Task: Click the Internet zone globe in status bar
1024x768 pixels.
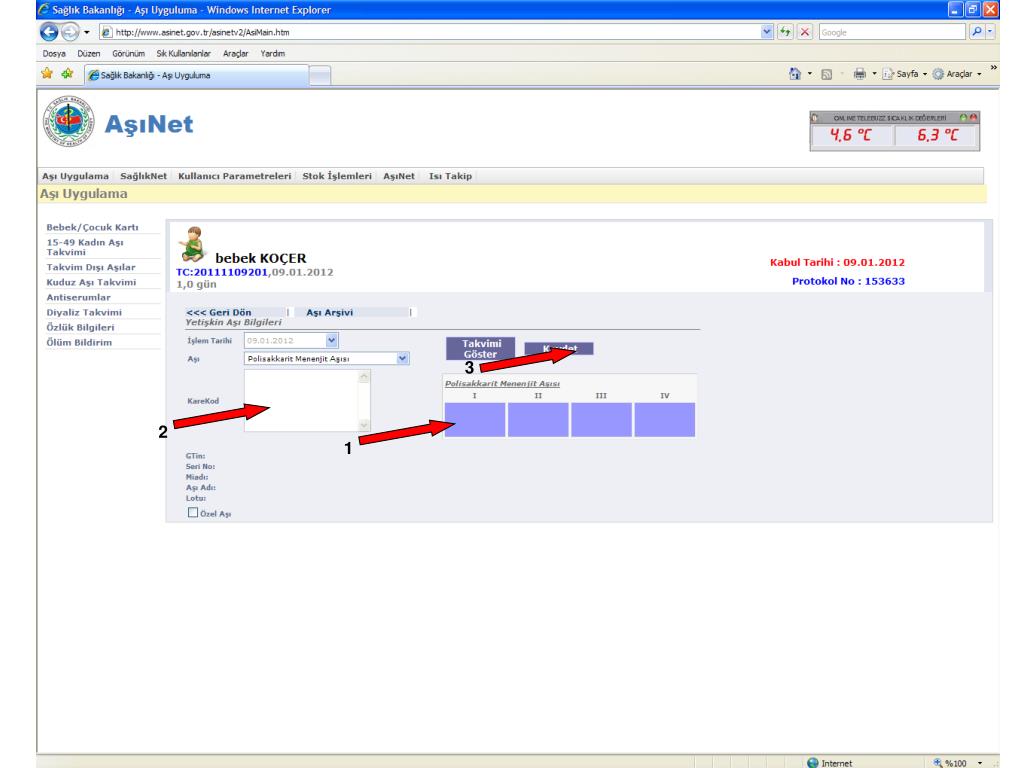Action: click(x=812, y=763)
